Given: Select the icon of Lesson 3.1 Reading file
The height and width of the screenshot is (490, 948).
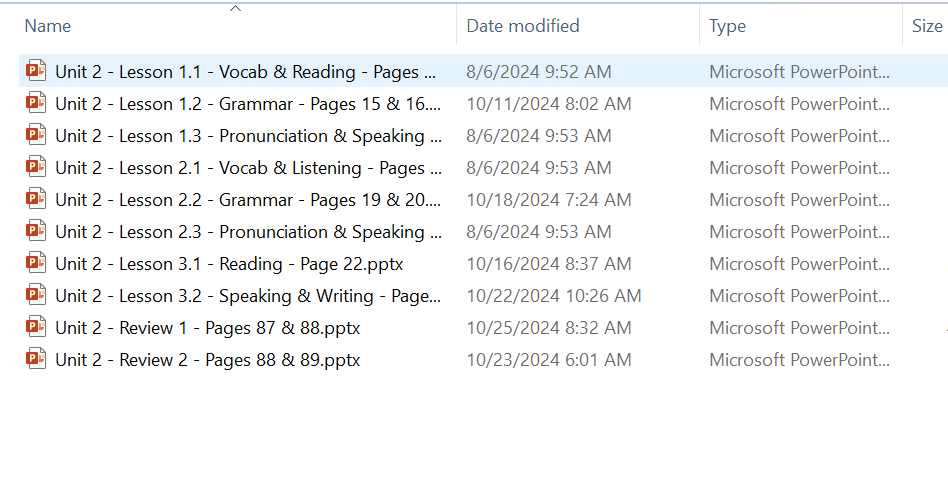Looking at the screenshot, I should tap(36, 263).
